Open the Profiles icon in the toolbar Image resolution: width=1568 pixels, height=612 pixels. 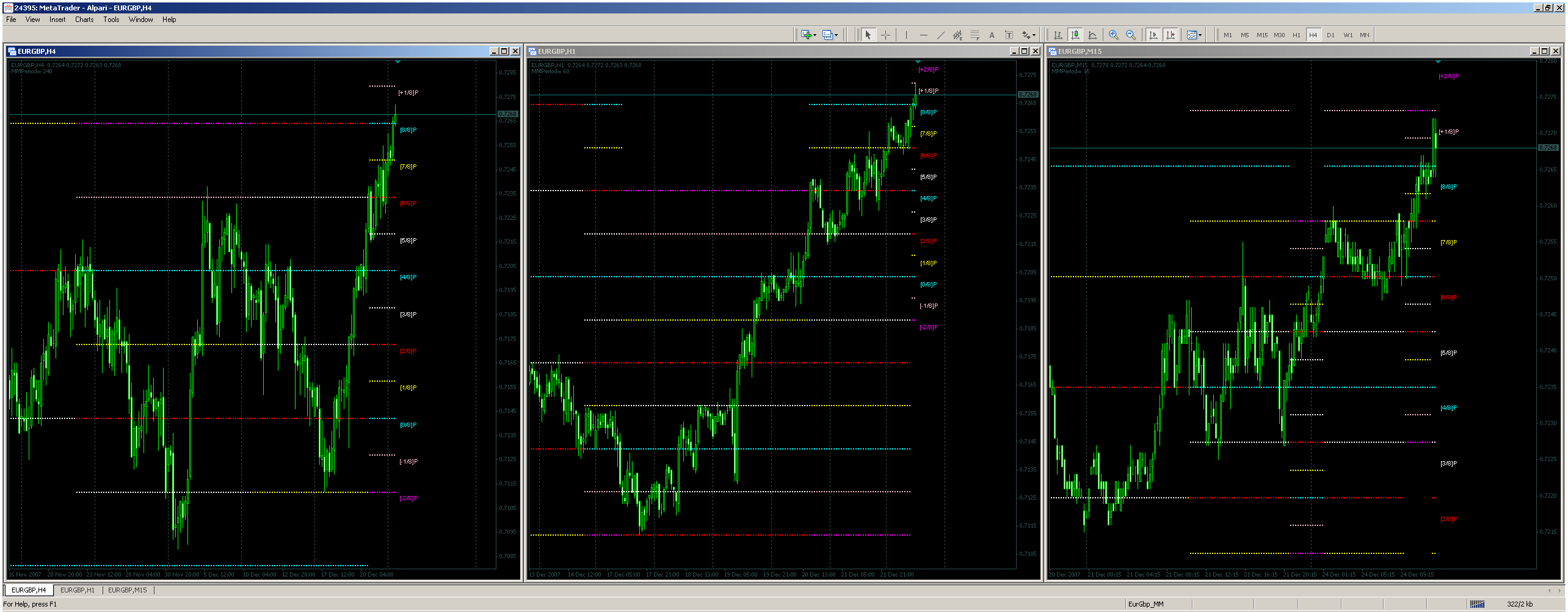pos(827,35)
